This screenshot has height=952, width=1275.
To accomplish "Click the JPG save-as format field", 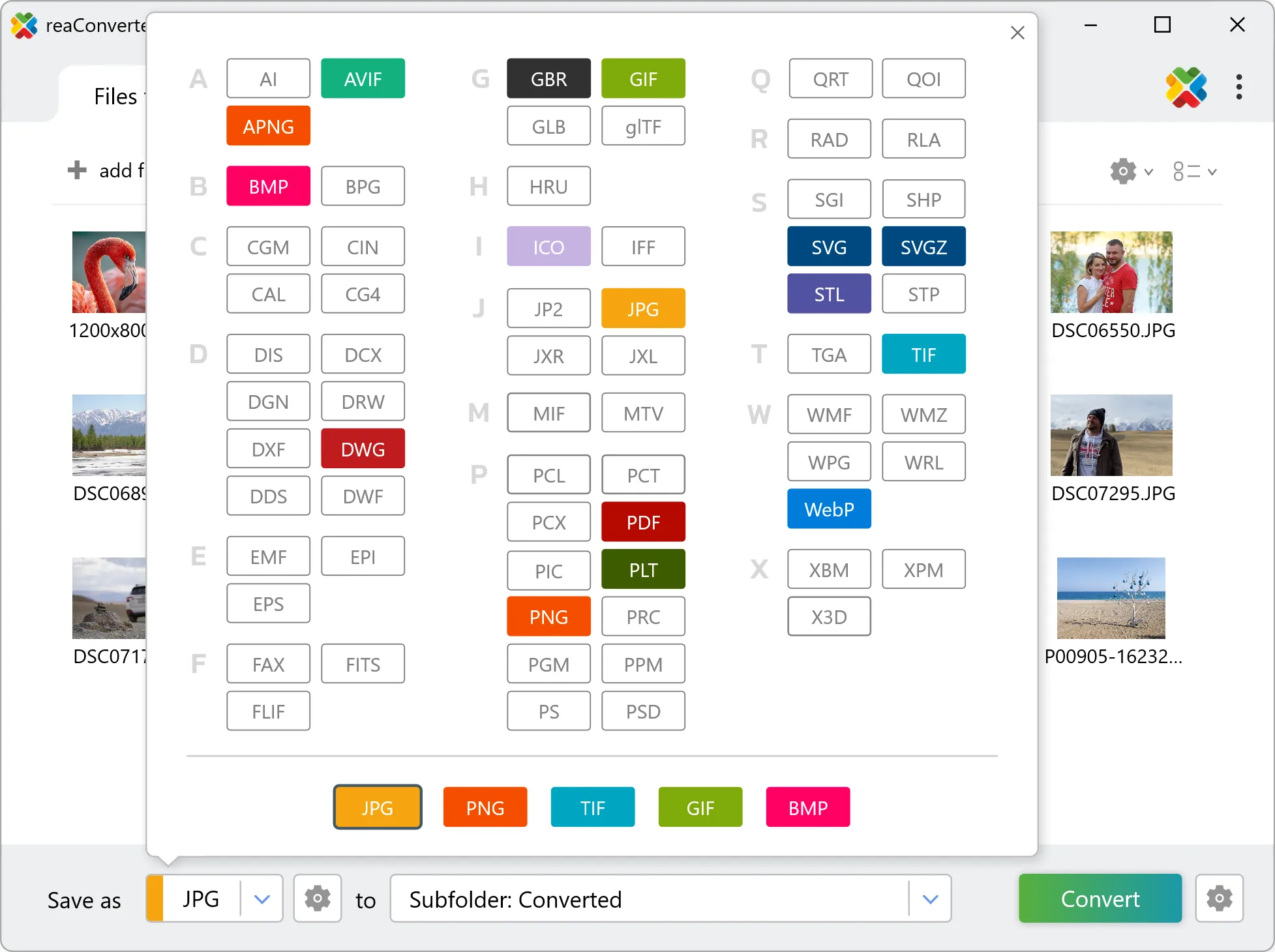I will (x=201, y=899).
